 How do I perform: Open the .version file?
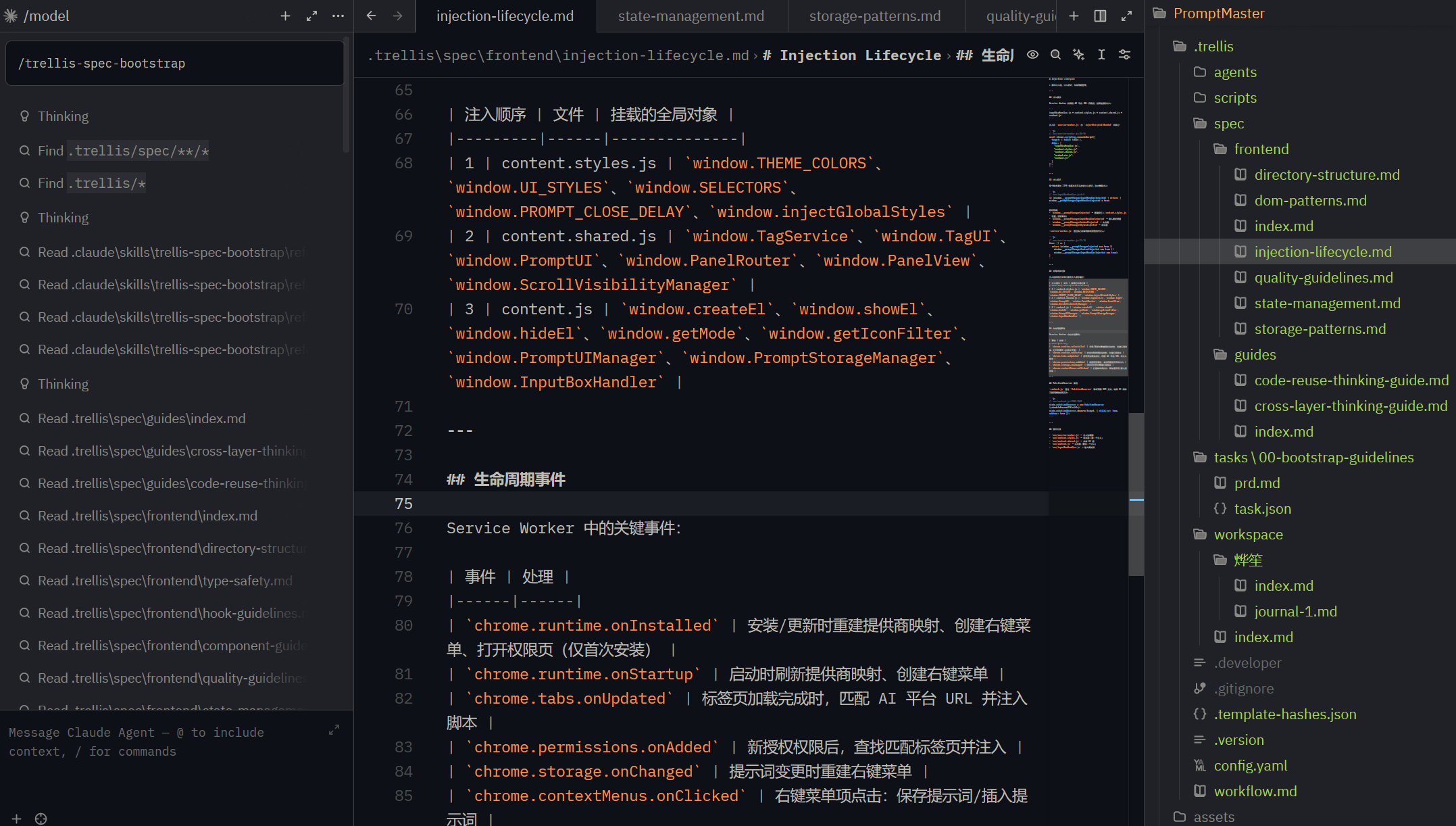tap(1238, 739)
